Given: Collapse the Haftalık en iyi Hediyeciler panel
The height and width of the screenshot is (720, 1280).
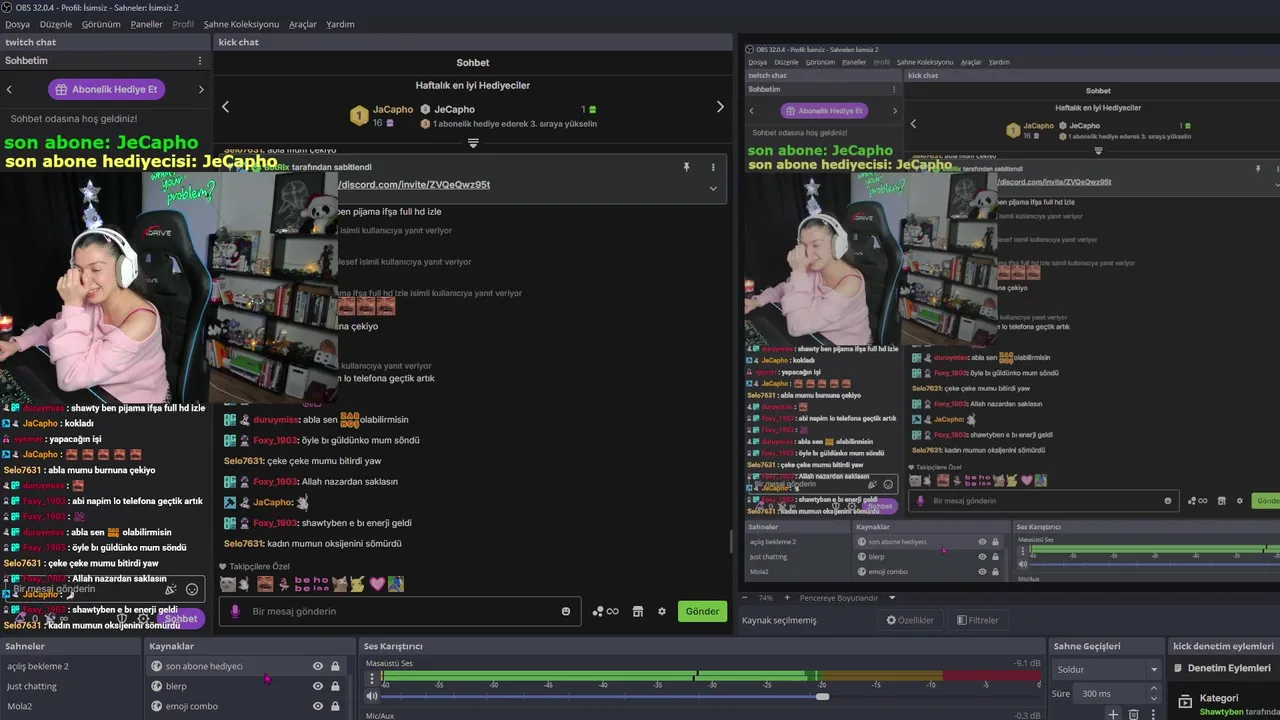Looking at the screenshot, I should pyautogui.click(x=473, y=143).
